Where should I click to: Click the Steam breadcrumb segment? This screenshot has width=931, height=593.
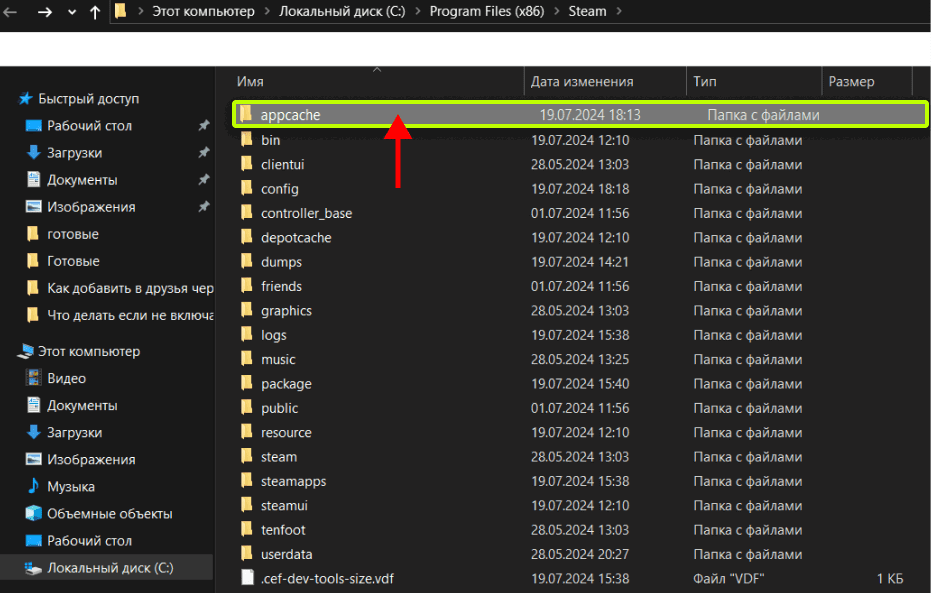587,11
